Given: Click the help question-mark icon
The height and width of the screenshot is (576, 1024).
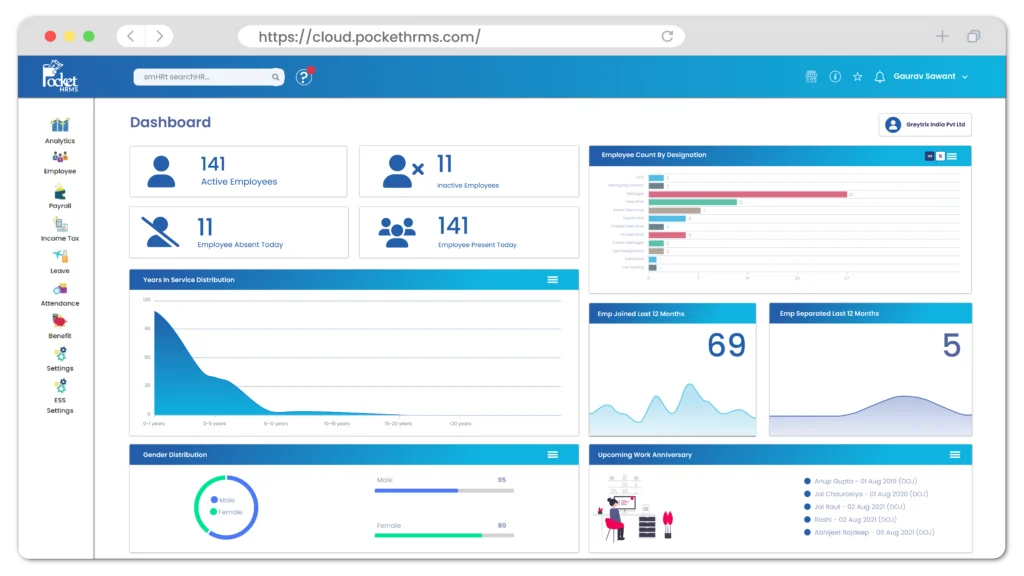Looking at the screenshot, I should point(303,77).
